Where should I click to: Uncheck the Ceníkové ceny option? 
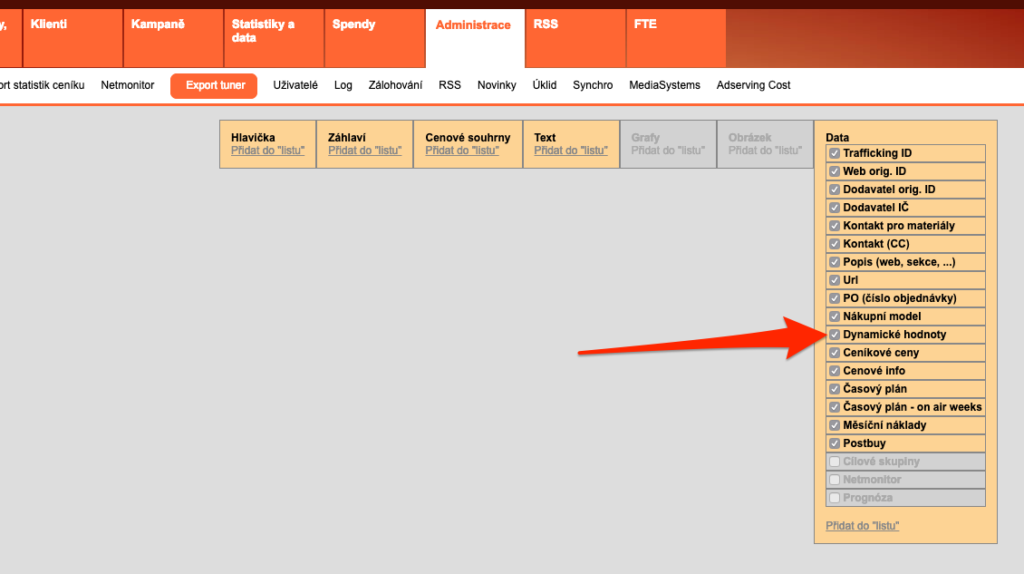[x=834, y=353]
